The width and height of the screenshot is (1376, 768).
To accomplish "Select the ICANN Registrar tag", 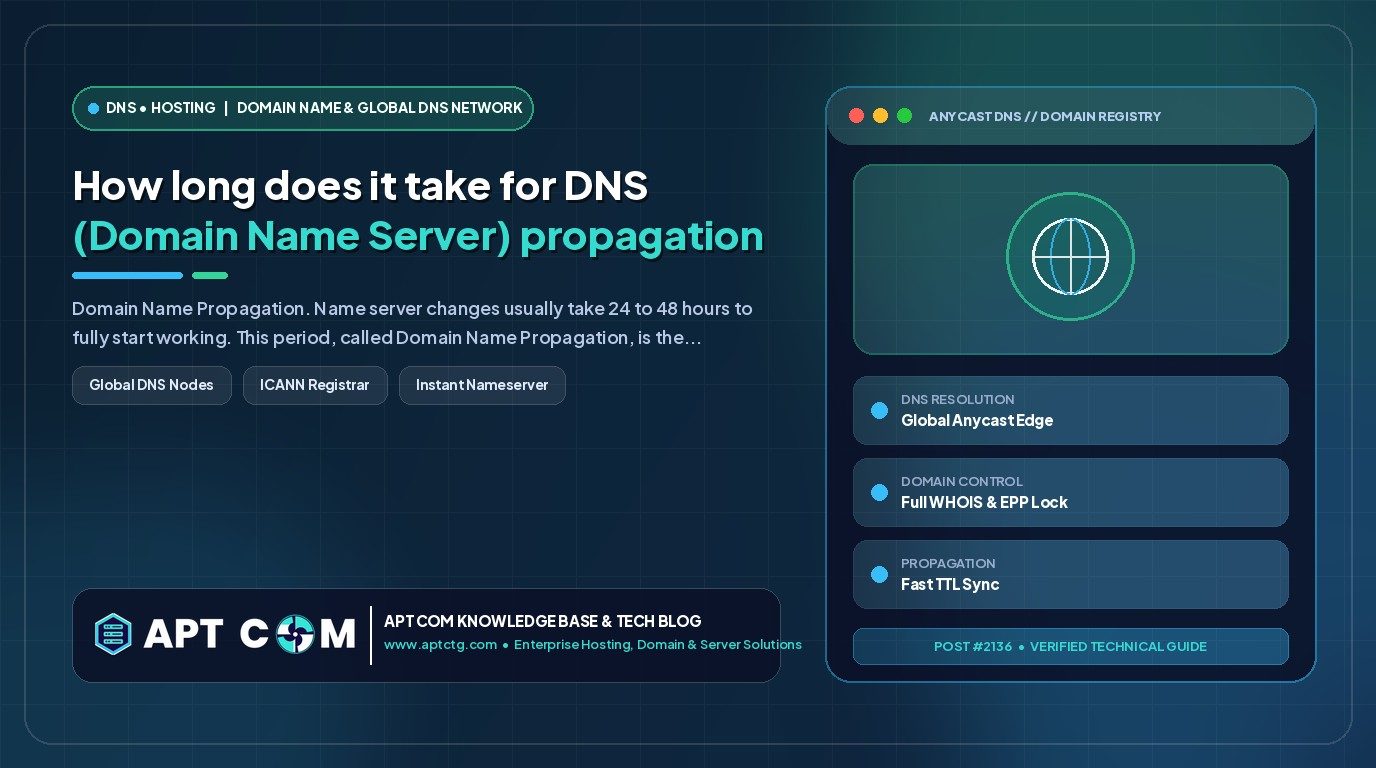I will 315,385.
